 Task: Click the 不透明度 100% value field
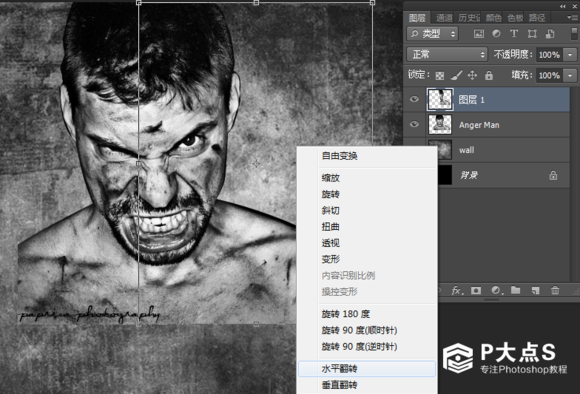click(549, 55)
